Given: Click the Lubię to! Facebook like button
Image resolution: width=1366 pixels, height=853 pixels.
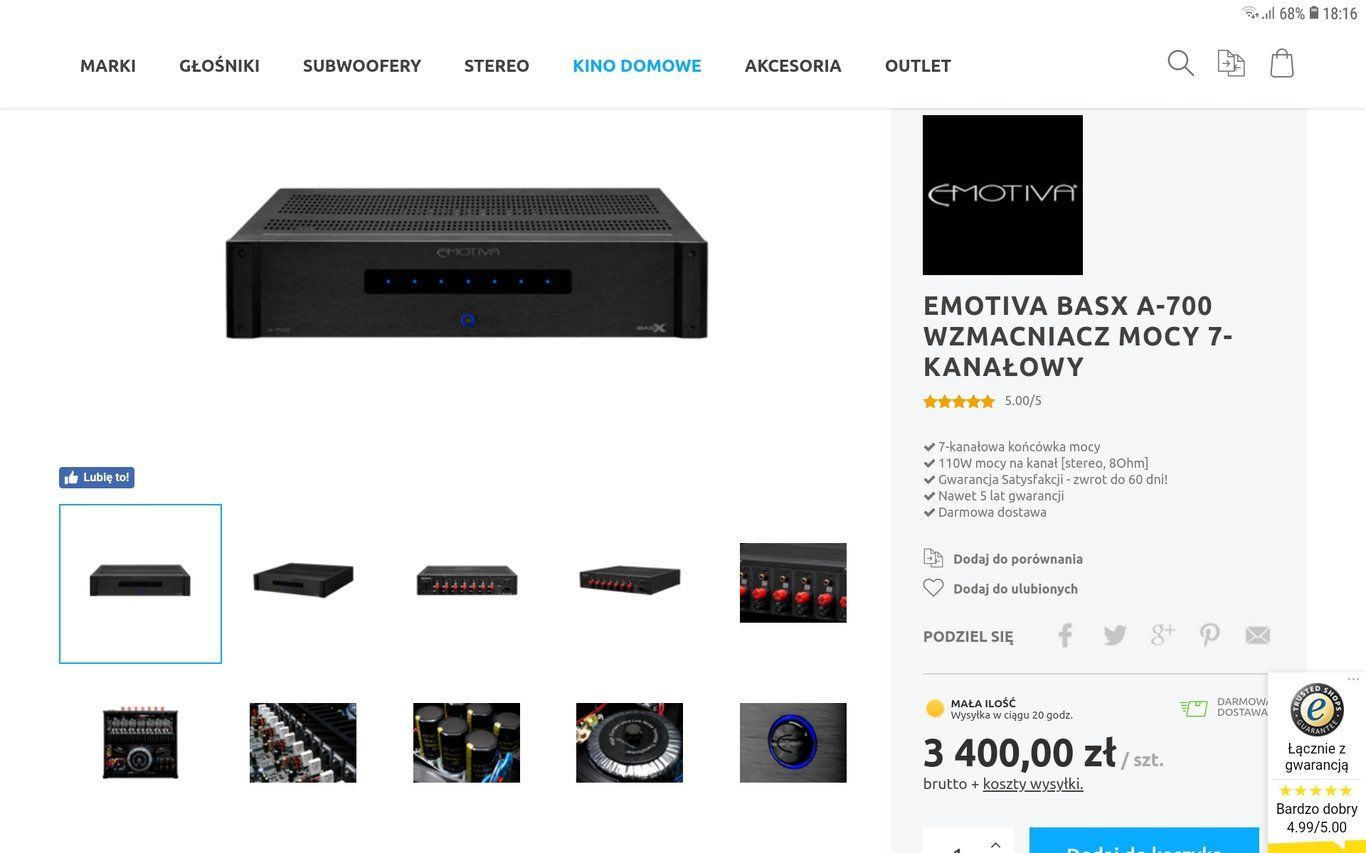Looking at the screenshot, I should pos(97,478).
